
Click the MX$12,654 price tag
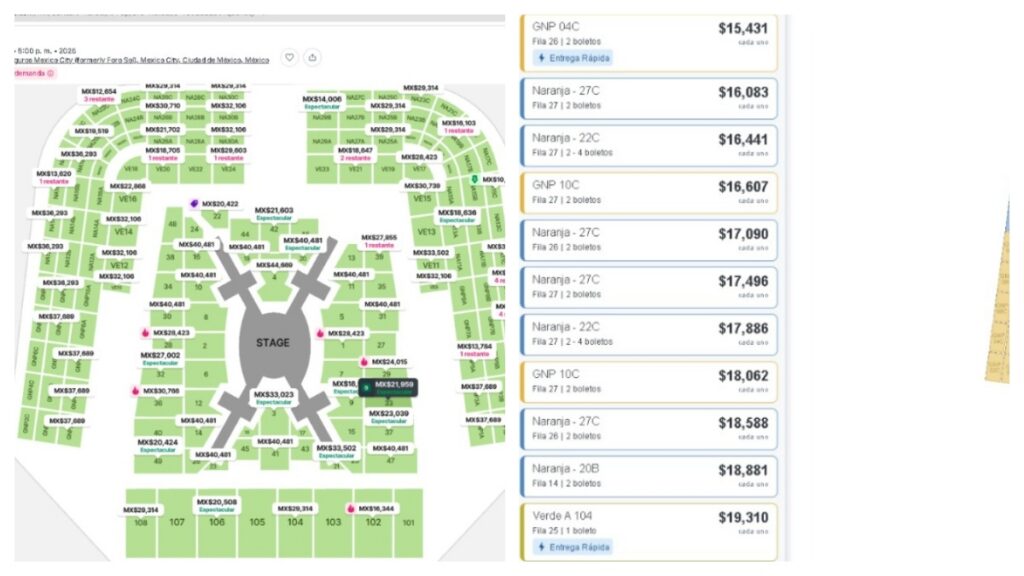pos(98,92)
